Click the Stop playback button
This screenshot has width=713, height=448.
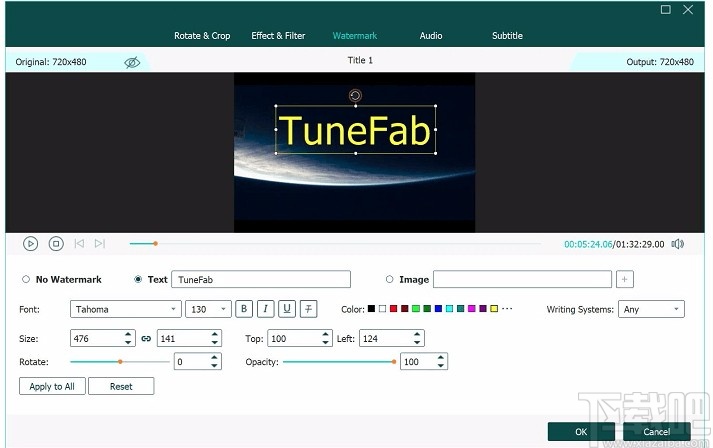coord(56,244)
